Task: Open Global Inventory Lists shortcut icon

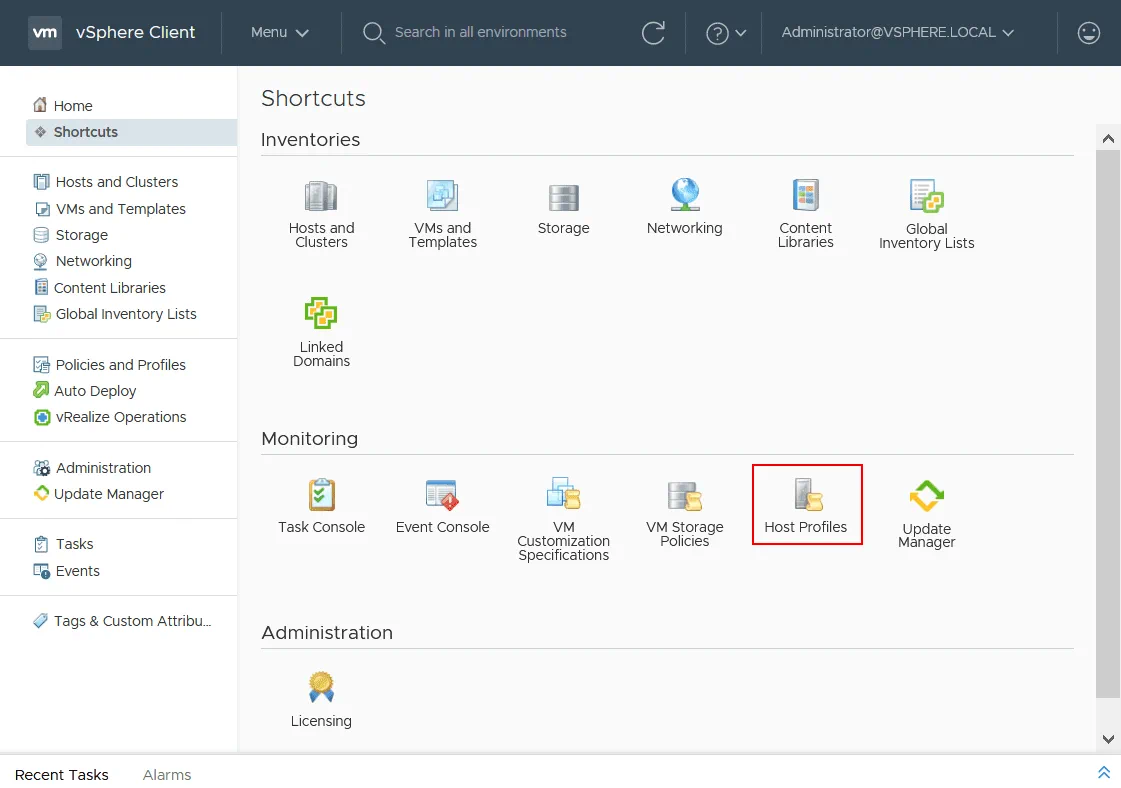Action: 926,197
